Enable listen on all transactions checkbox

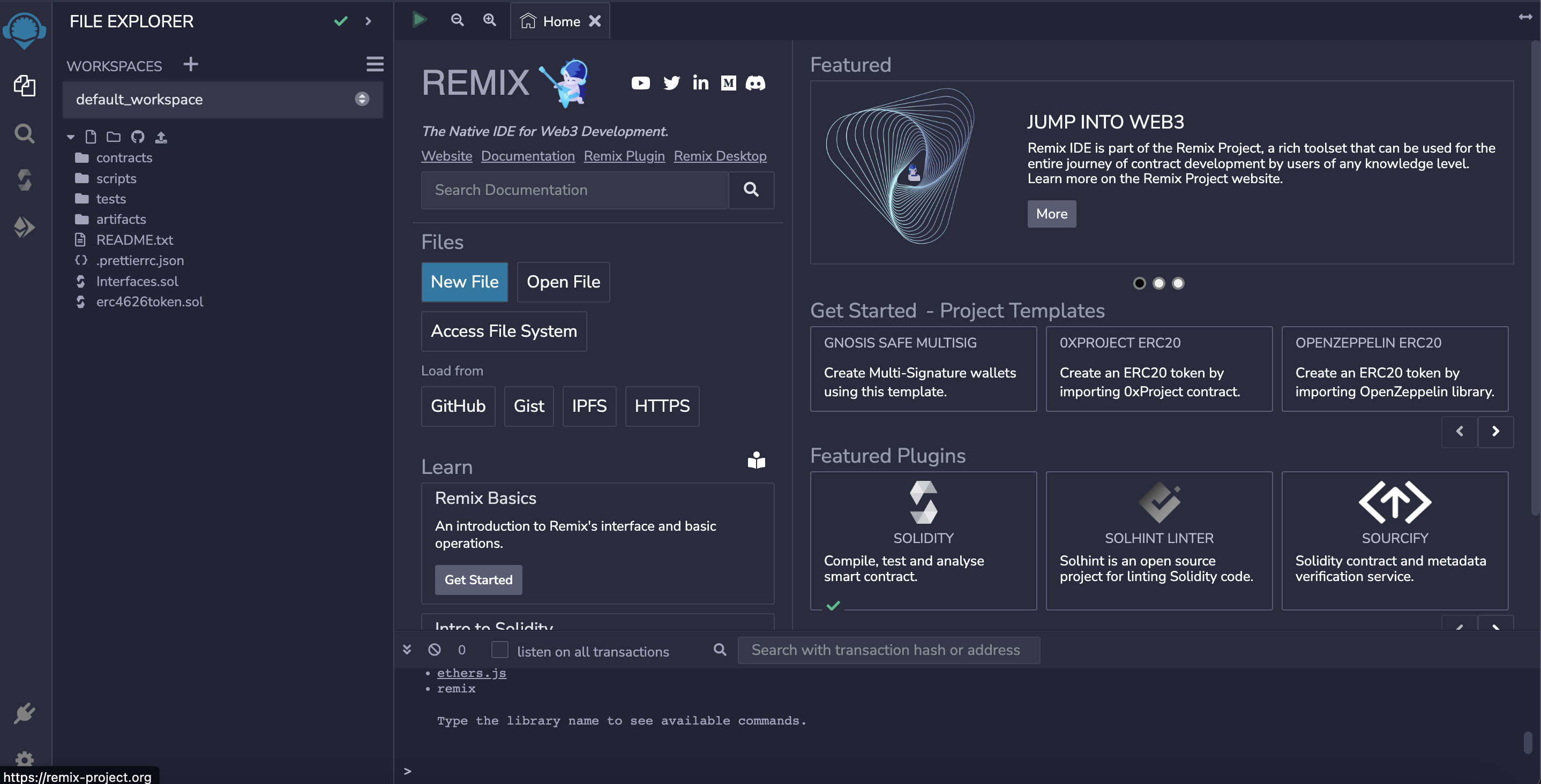click(x=499, y=650)
